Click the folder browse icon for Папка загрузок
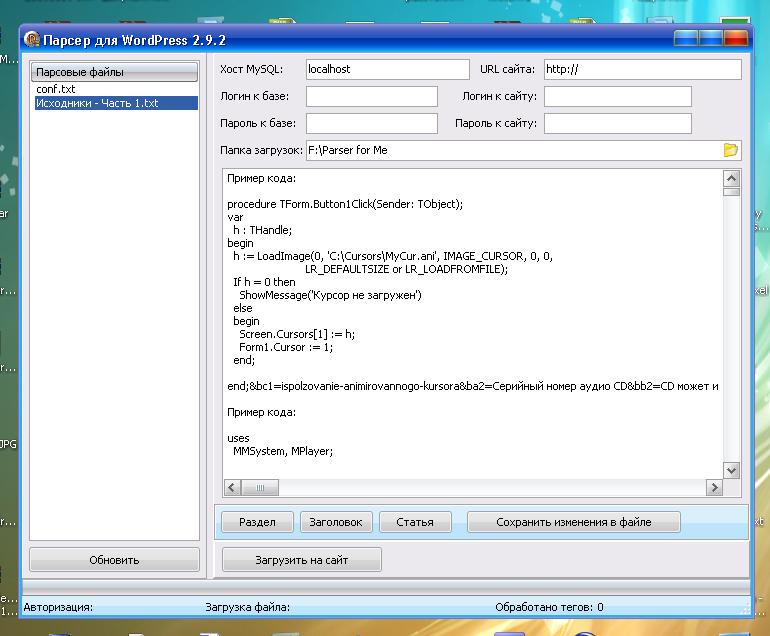The height and width of the screenshot is (636, 770). point(730,150)
